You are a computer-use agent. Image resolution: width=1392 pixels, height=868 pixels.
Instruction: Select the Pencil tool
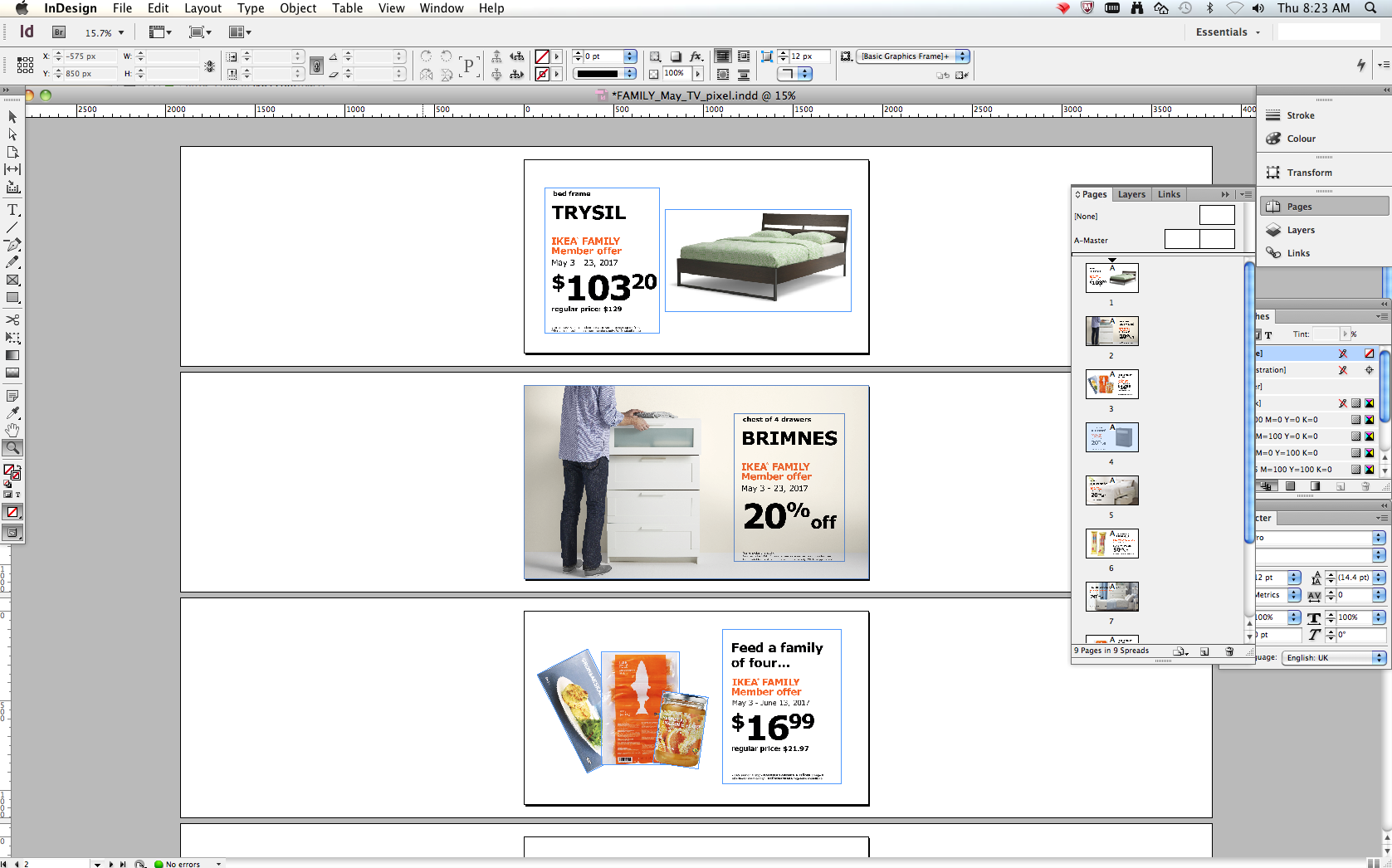pos(12,262)
